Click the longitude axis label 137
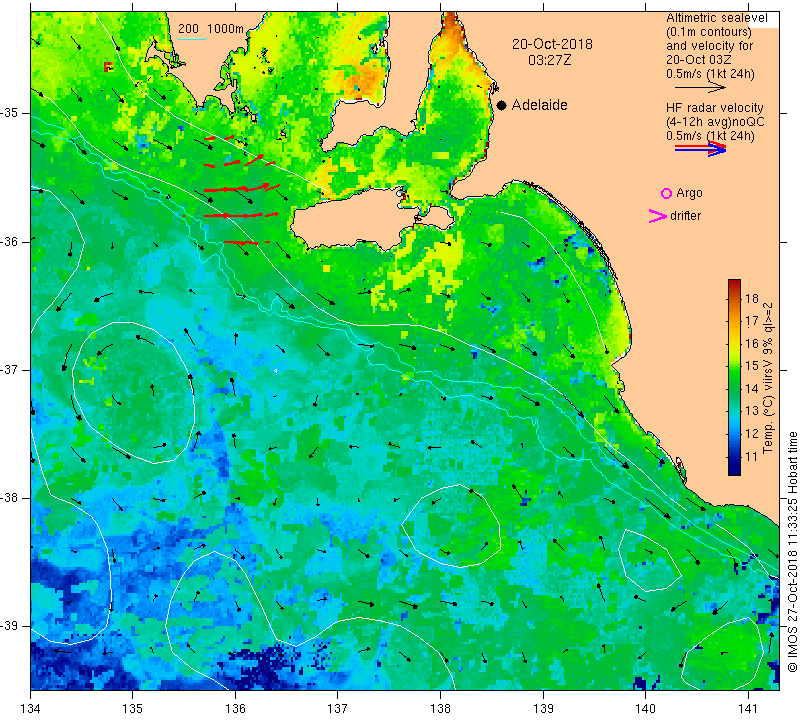The image size is (800, 720). (x=338, y=709)
